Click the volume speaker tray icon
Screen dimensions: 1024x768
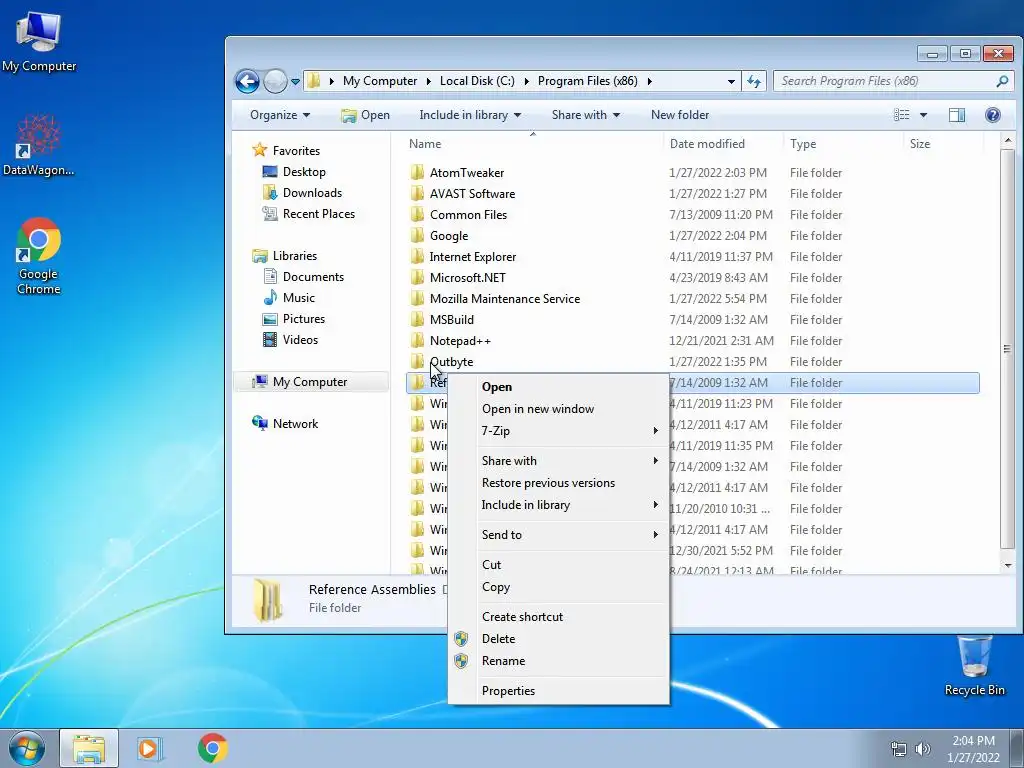923,749
